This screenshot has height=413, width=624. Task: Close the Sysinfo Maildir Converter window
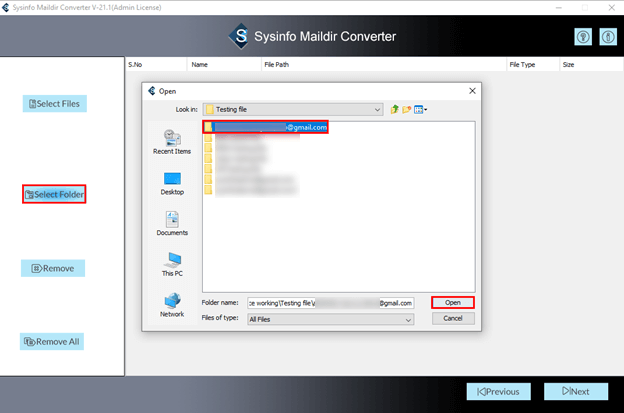[612, 8]
